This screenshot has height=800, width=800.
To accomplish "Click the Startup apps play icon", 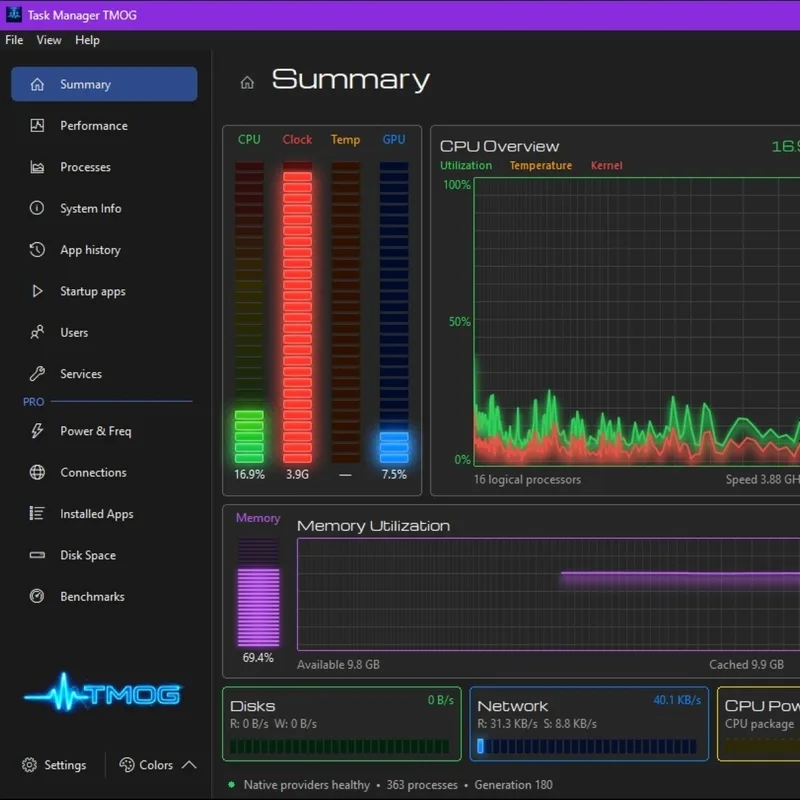I will 37,291.
